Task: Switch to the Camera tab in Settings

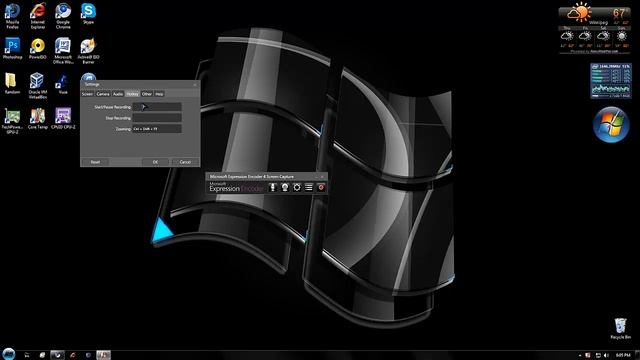Action: [103, 94]
